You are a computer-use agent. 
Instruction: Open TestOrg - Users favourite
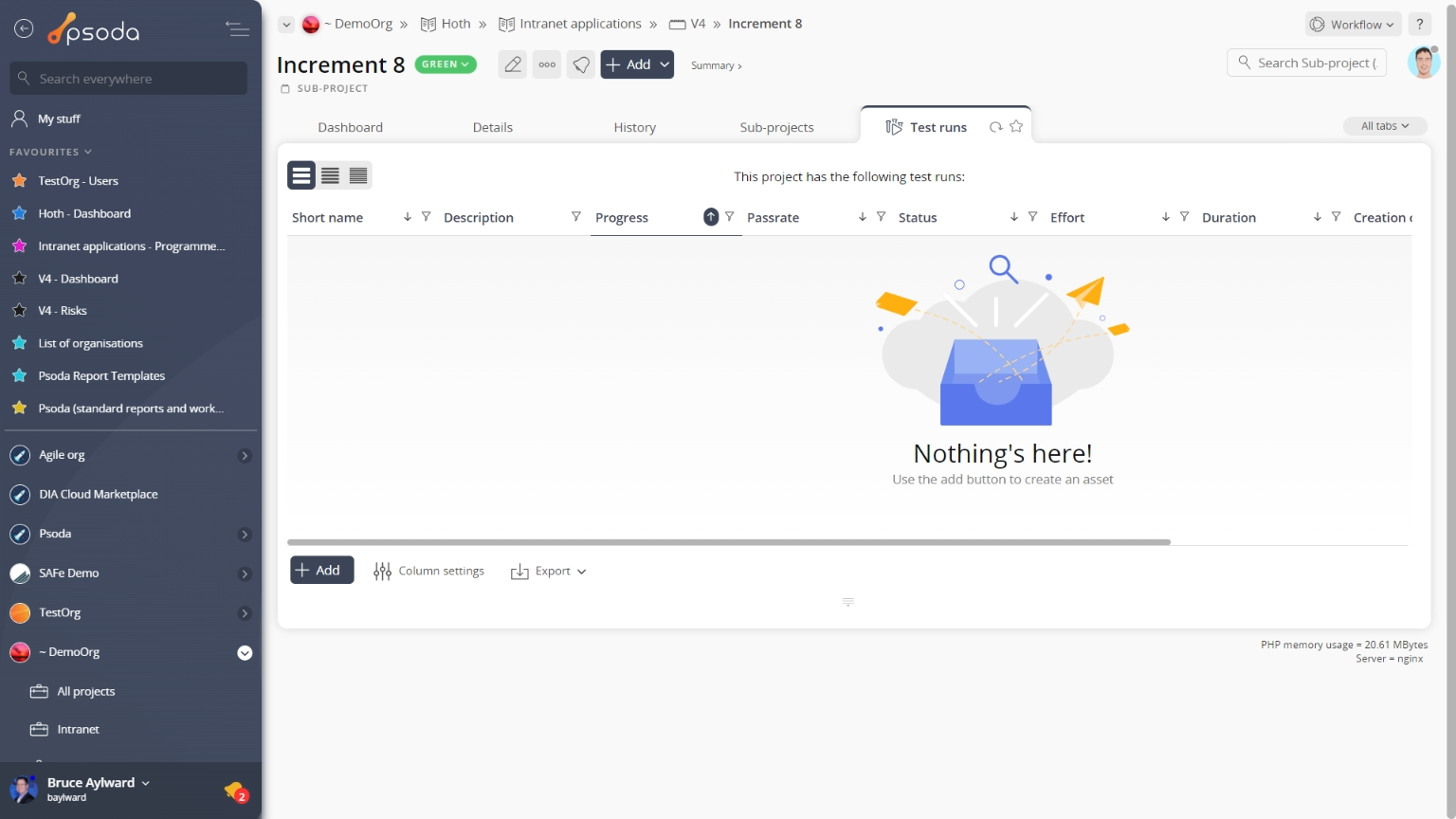pyautogui.click(x=78, y=181)
